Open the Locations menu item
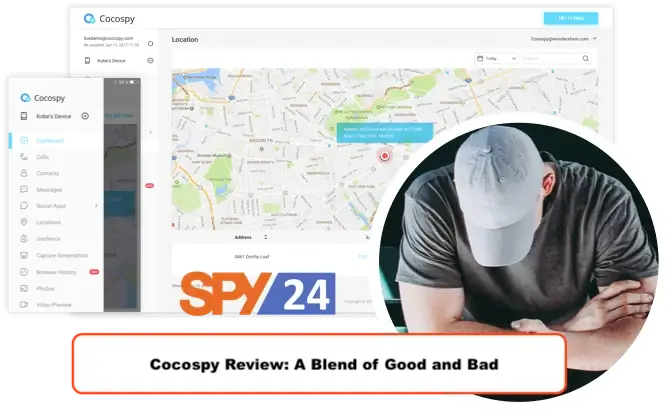The image size is (672, 416). pyautogui.click(x=48, y=222)
